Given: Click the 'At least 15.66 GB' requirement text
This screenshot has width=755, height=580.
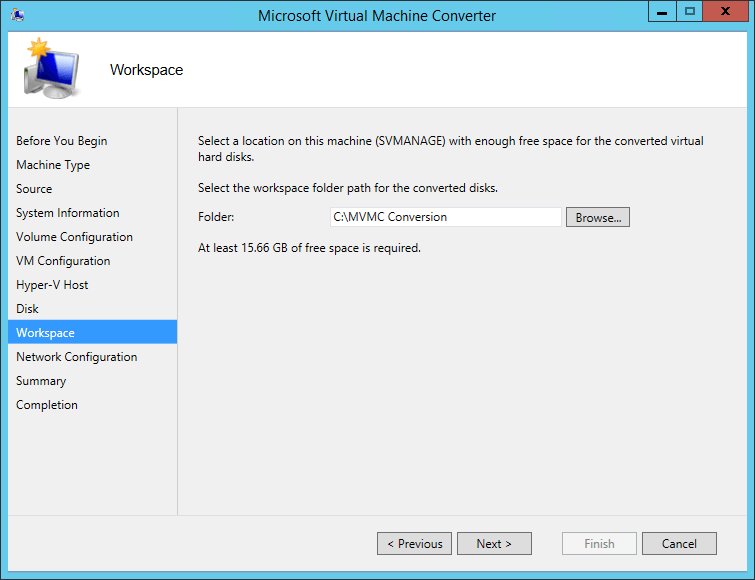Looking at the screenshot, I should pos(309,248).
